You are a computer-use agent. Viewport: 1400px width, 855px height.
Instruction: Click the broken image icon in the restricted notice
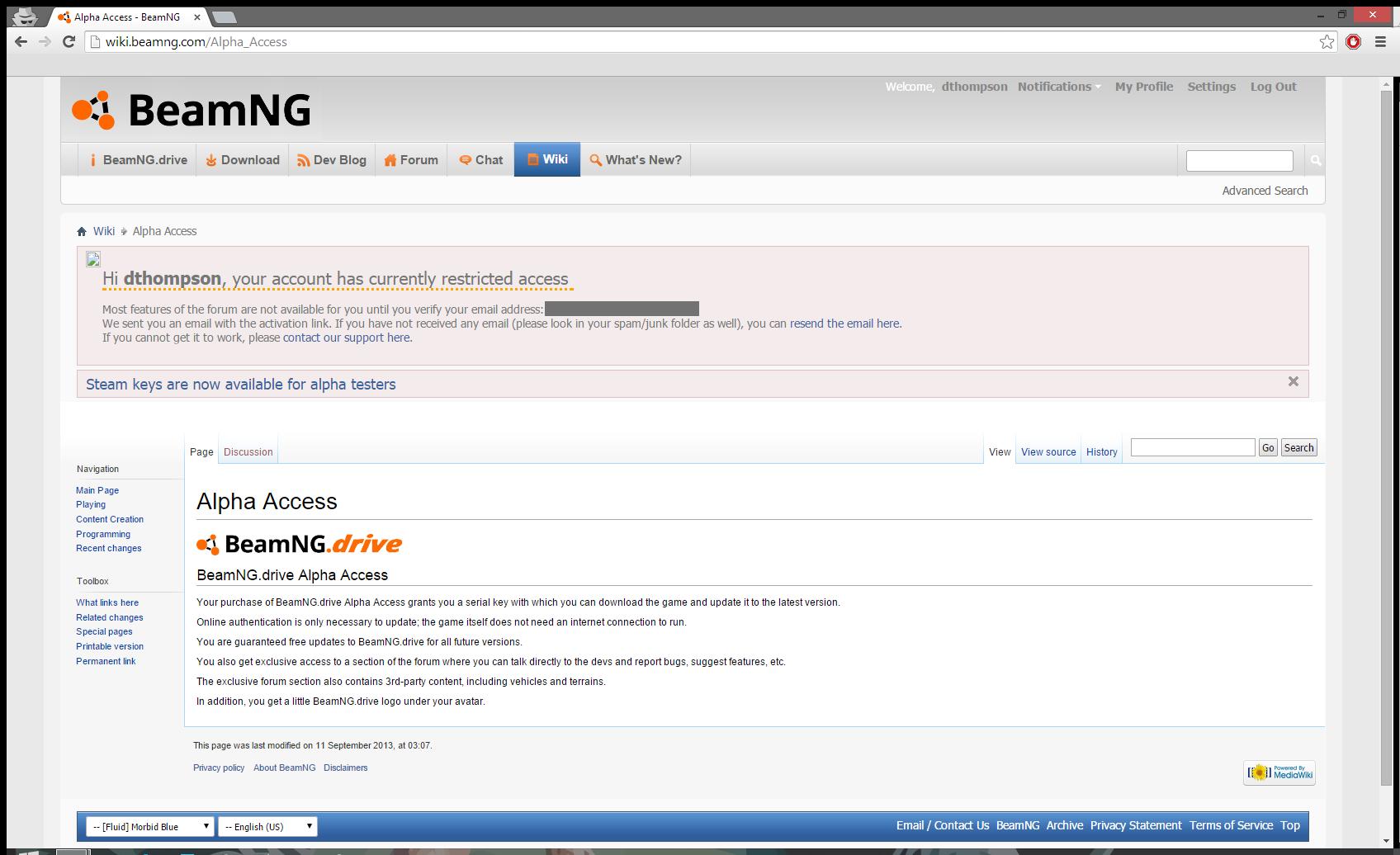point(93,259)
